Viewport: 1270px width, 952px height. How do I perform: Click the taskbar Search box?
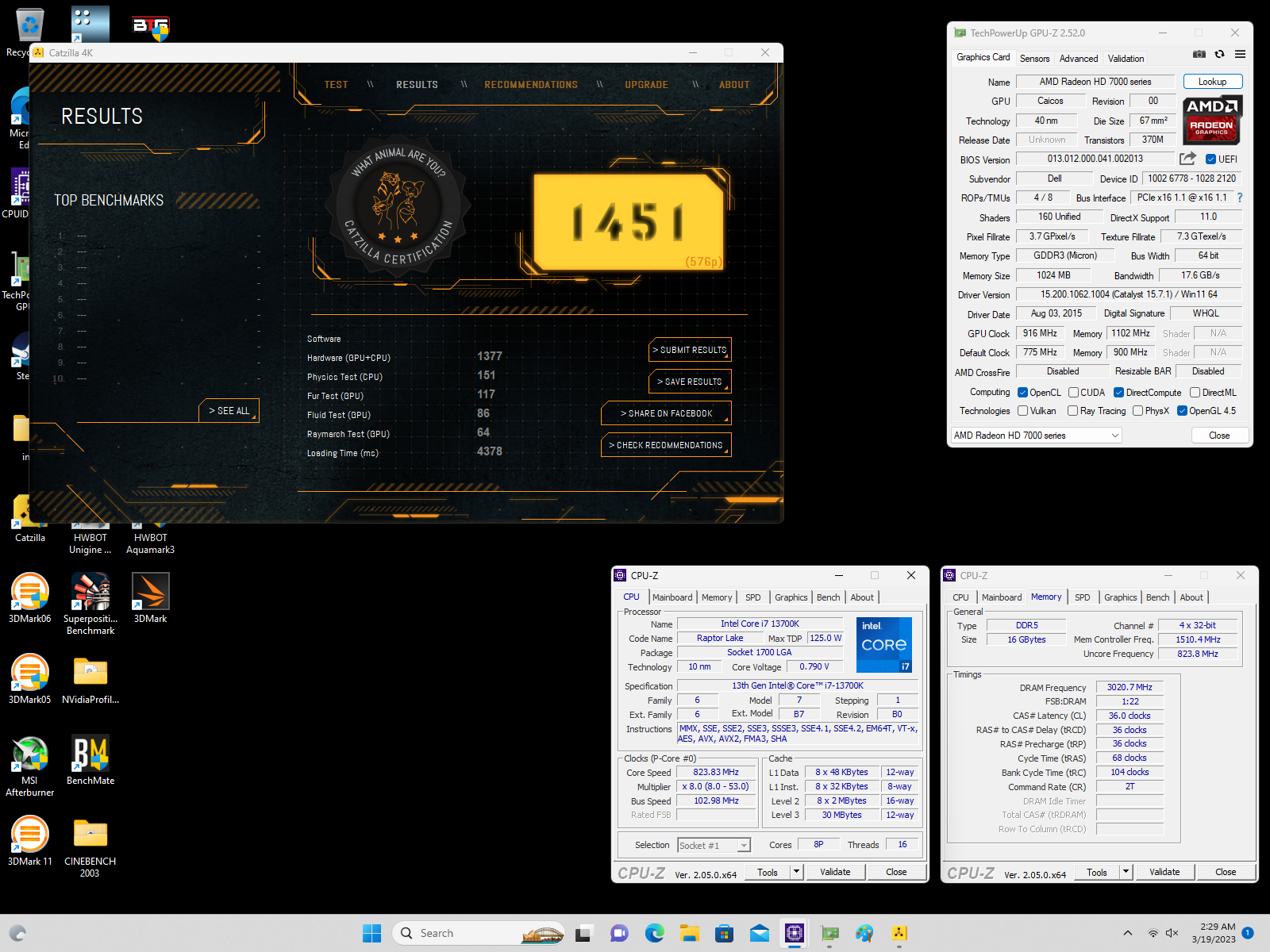[479, 933]
